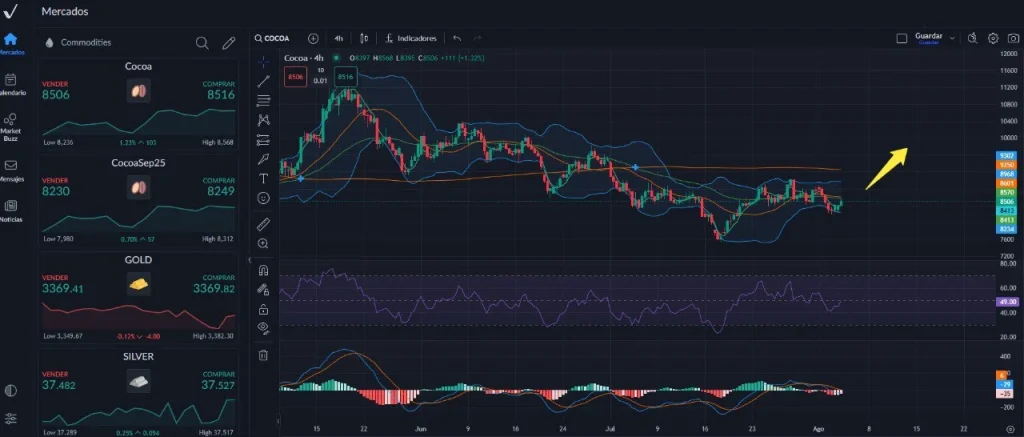Open the 4h timeframe selector
1024x437 pixels.
point(338,39)
